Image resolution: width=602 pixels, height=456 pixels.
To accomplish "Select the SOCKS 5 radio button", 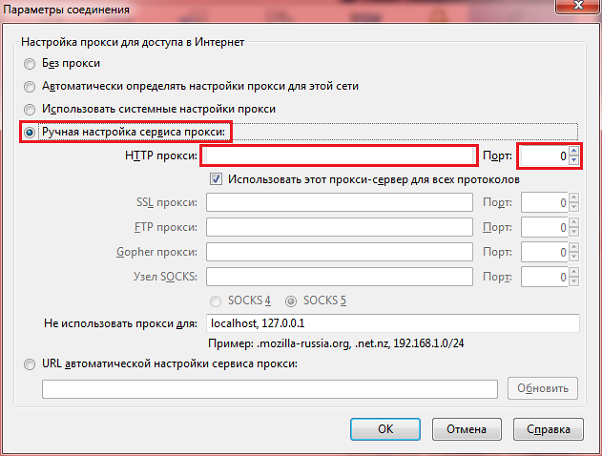I will click(x=291, y=301).
